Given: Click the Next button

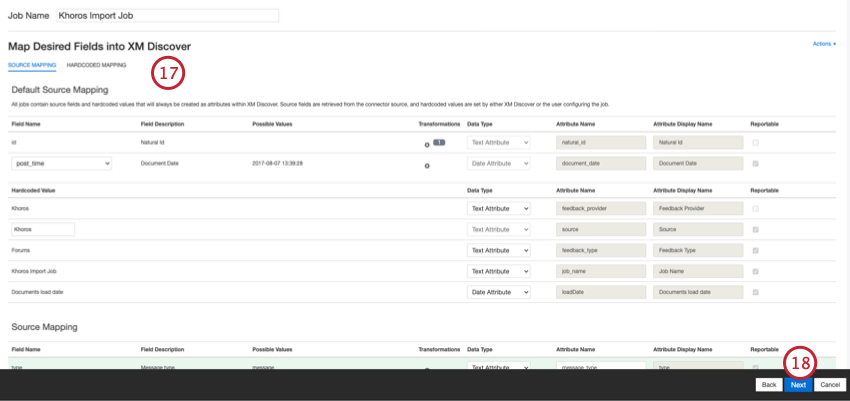Looking at the screenshot, I should click(x=798, y=385).
